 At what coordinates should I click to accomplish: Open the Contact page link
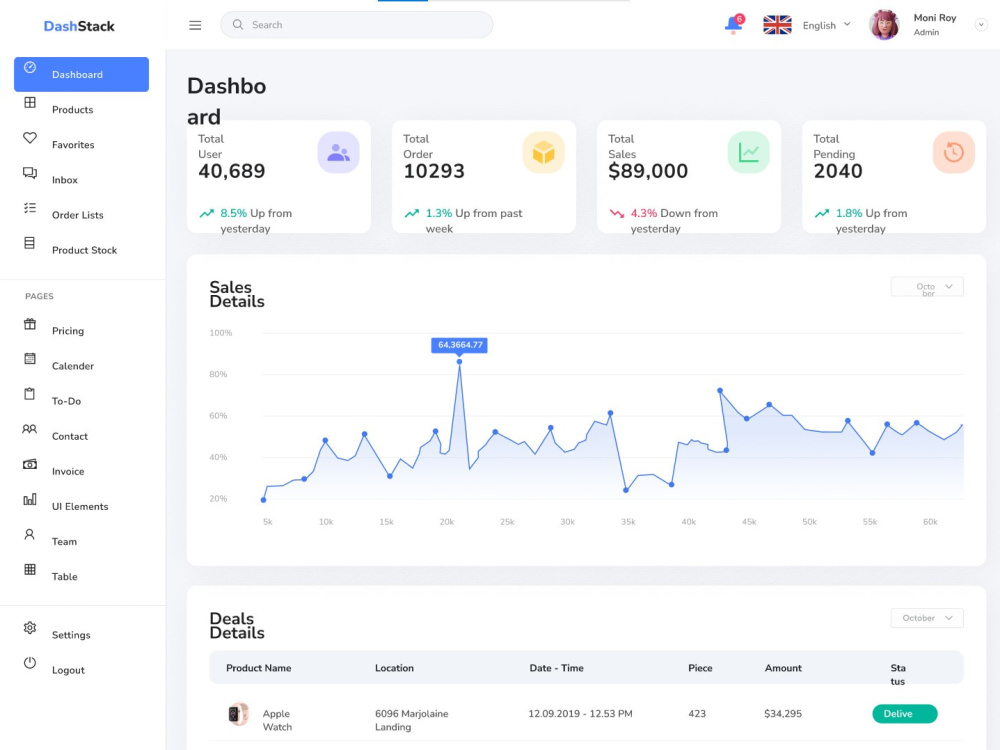click(70, 436)
